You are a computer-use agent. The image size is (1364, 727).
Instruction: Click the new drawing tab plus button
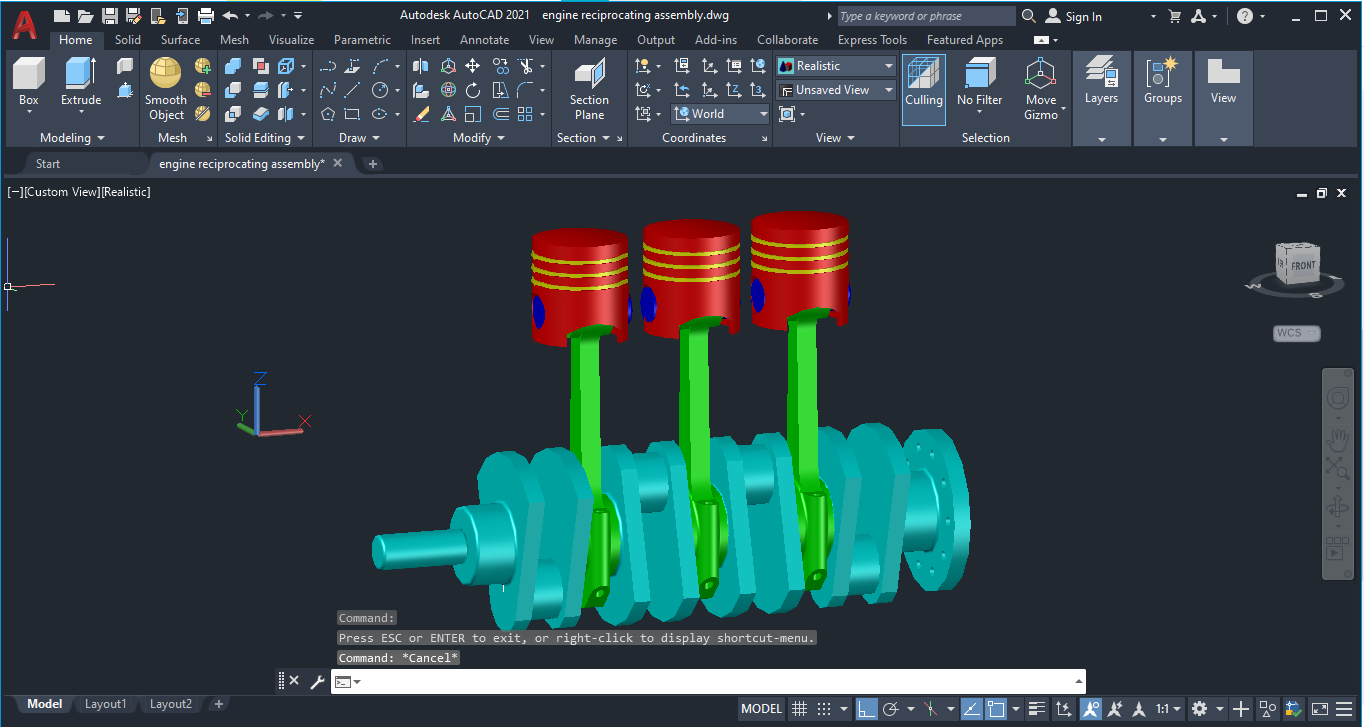click(x=373, y=164)
